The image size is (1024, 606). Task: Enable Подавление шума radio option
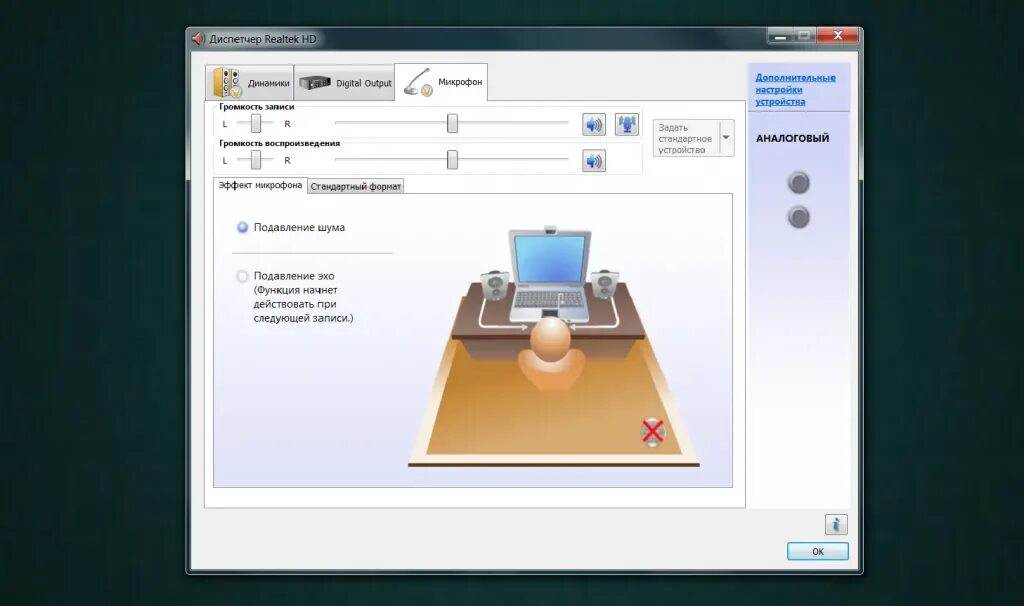pyautogui.click(x=242, y=227)
